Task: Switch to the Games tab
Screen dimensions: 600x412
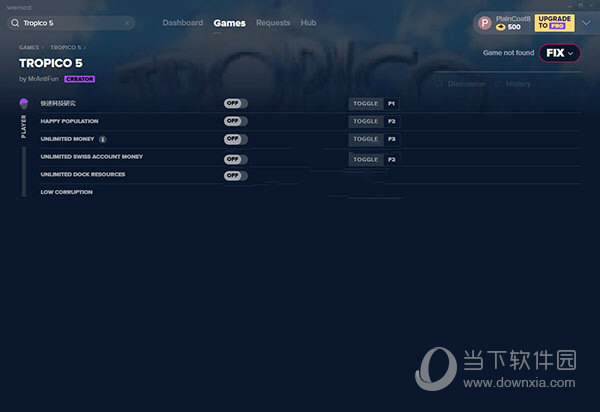Action: click(x=230, y=23)
